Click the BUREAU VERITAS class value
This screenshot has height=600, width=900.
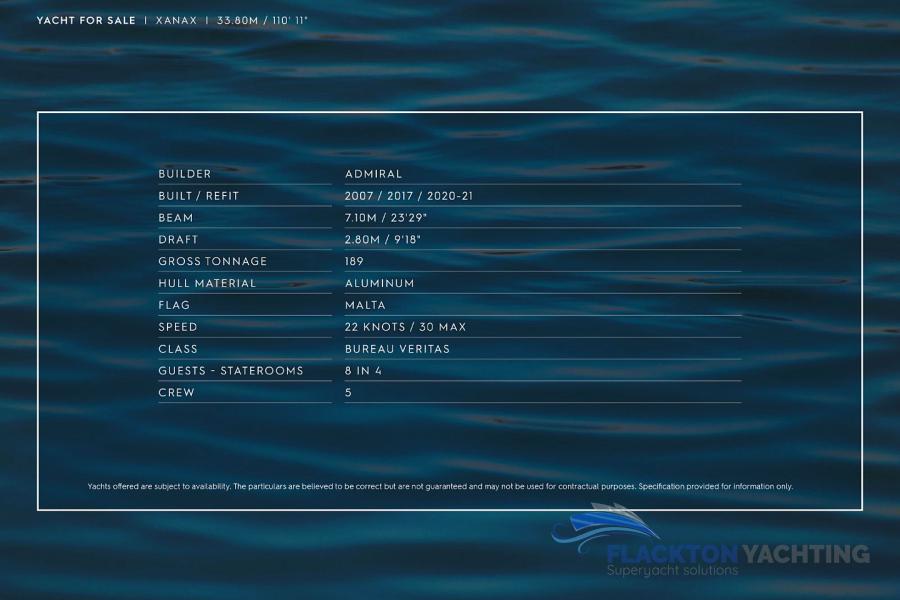pyautogui.click(x=397, y=350)
